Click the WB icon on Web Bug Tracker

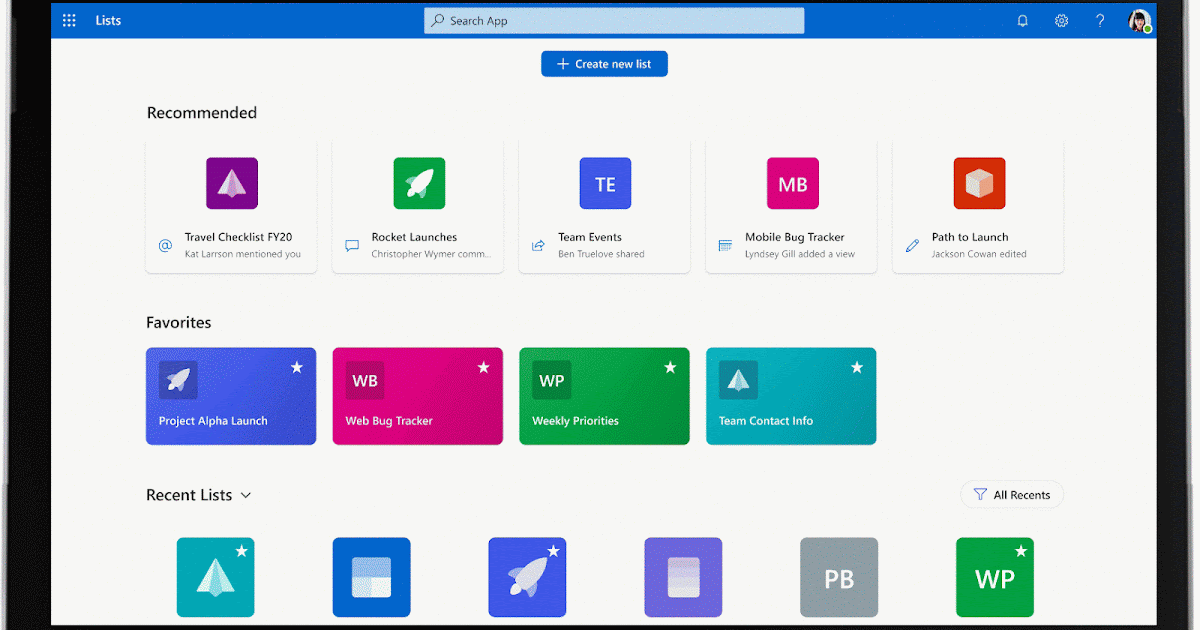(365, 380)
